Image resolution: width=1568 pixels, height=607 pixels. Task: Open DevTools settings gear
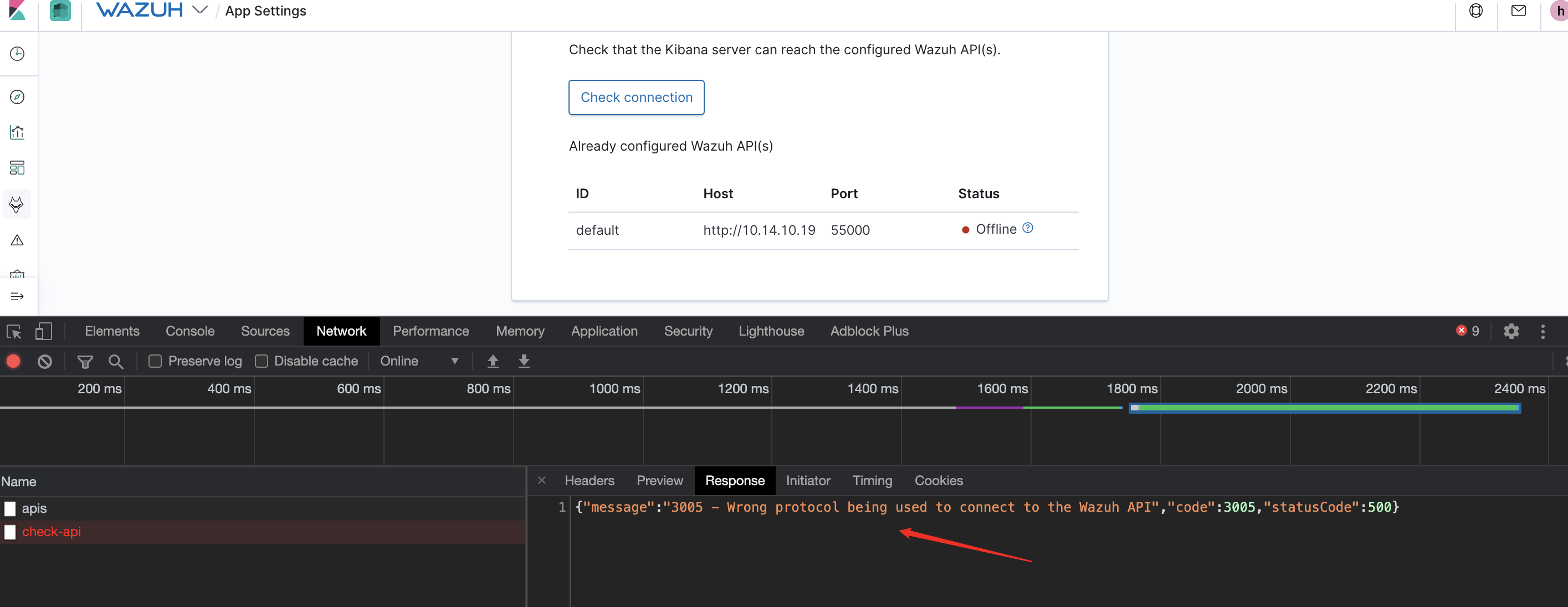tap(1512, 331)
